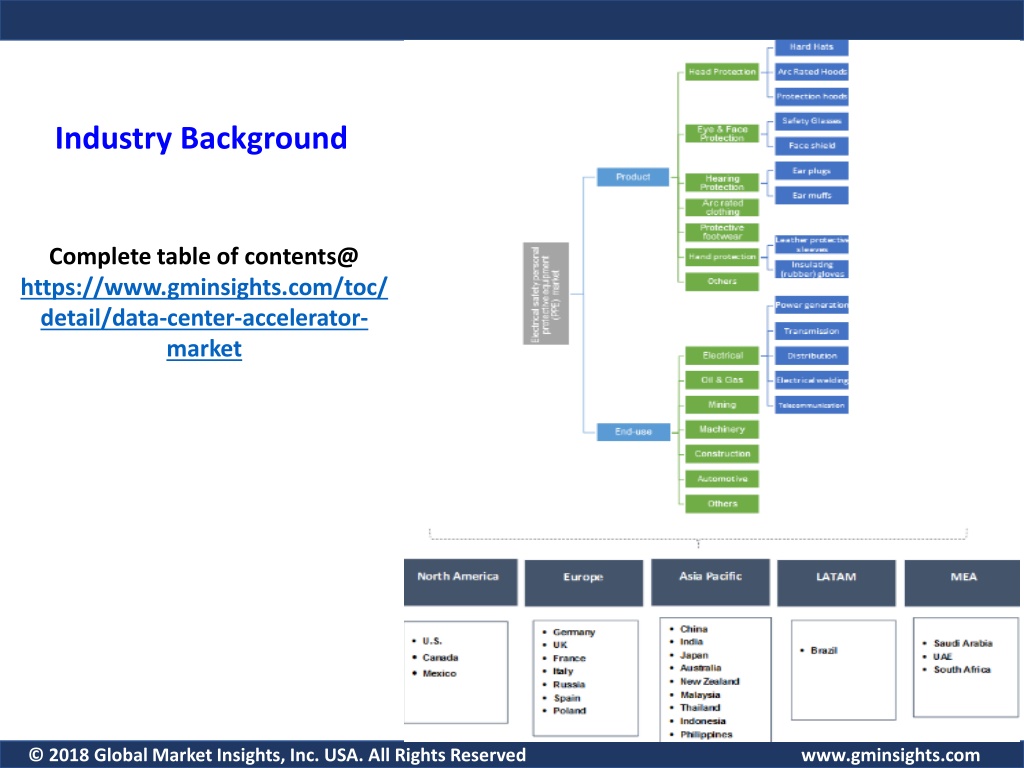Click the Safety Glasses box
The height and width of the screenshot is (768, 1024).
click(812, 121)
